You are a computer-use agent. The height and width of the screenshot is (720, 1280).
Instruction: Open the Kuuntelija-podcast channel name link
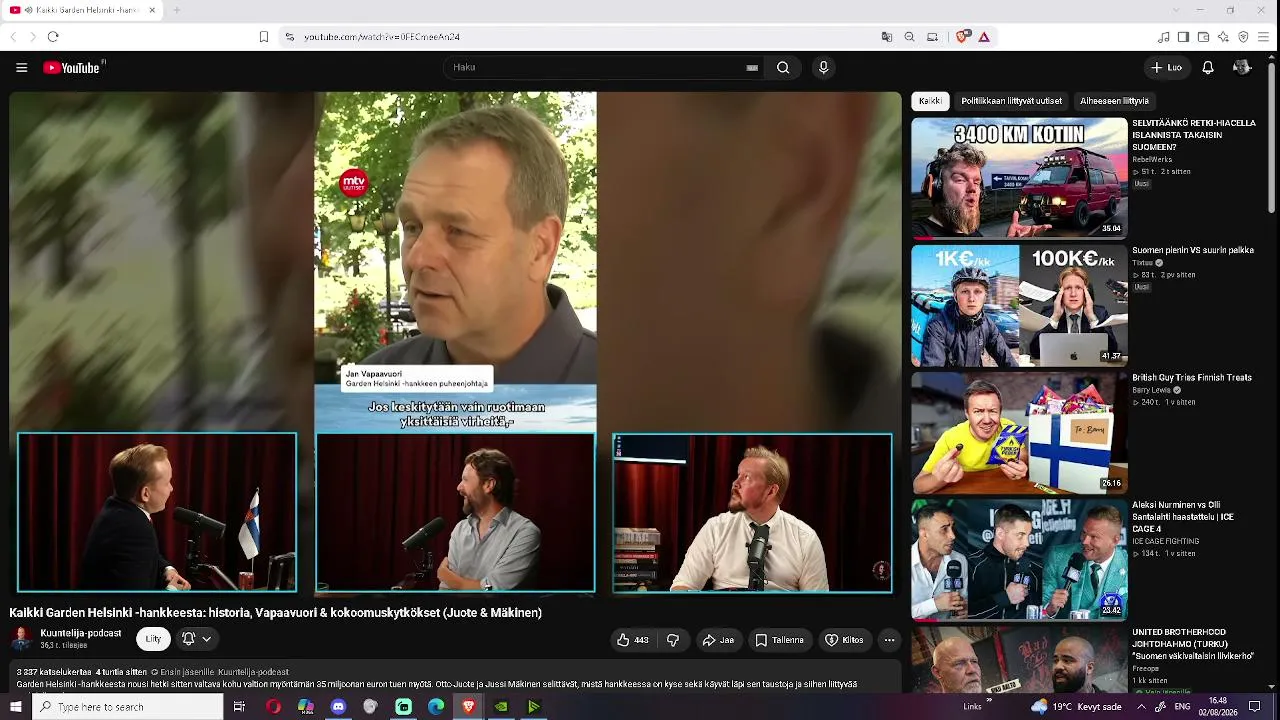pos(81,633)
